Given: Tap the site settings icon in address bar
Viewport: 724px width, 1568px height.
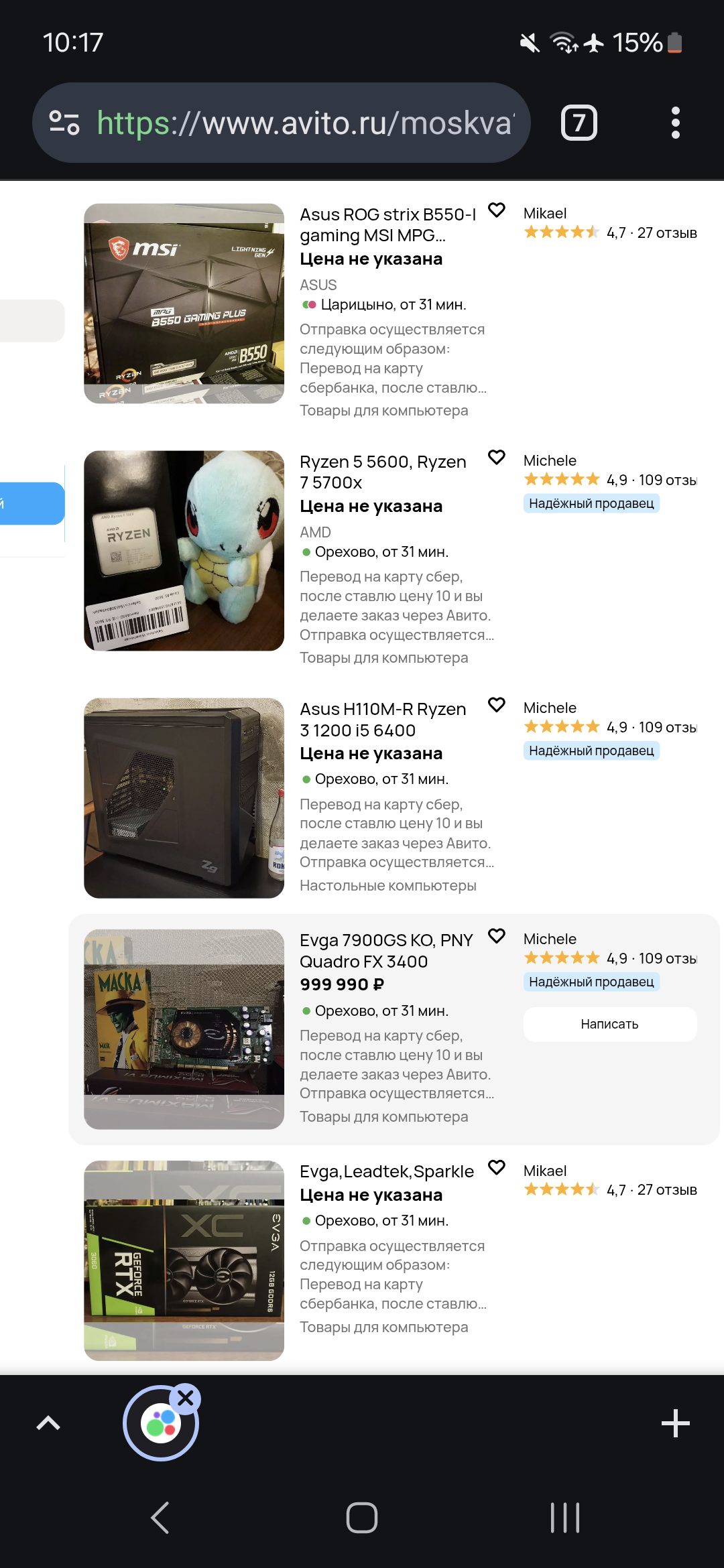Looking at the screenshot, I should click(64, 123).
